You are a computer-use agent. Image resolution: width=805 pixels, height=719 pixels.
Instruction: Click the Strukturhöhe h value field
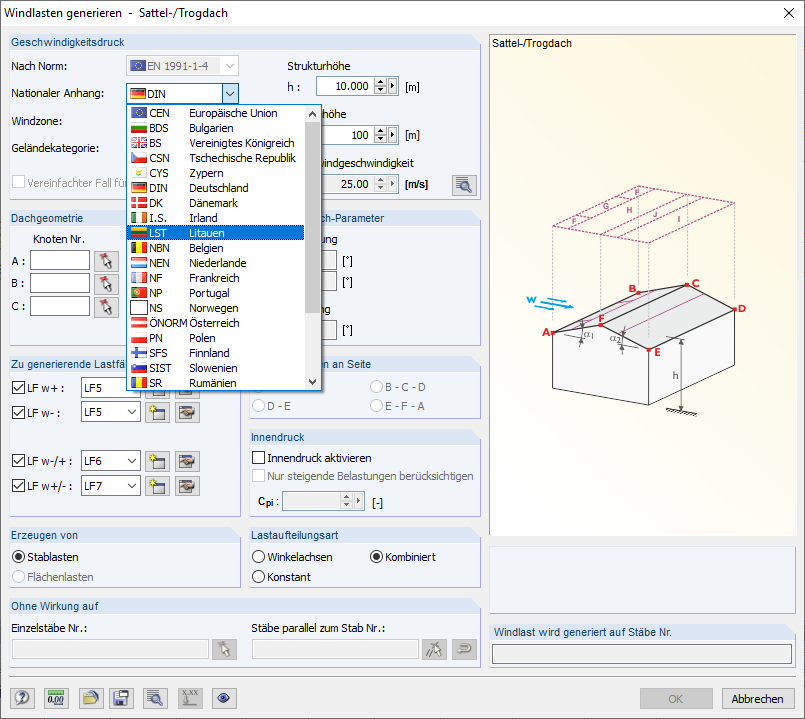pyautogui.click(x=346, y=86)
